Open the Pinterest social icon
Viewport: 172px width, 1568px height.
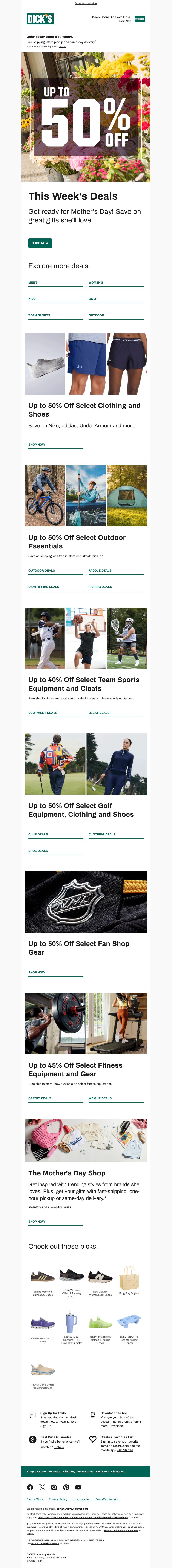point(66,1487)
